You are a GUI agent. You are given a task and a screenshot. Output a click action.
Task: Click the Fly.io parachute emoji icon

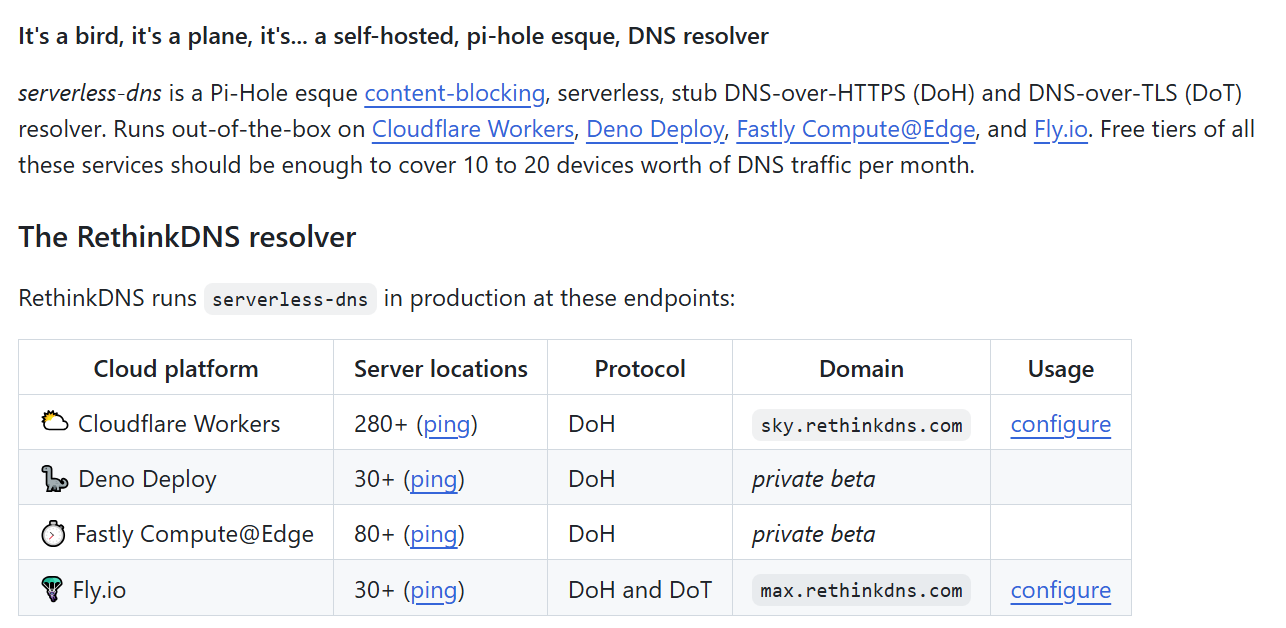(x=52, y=590)
